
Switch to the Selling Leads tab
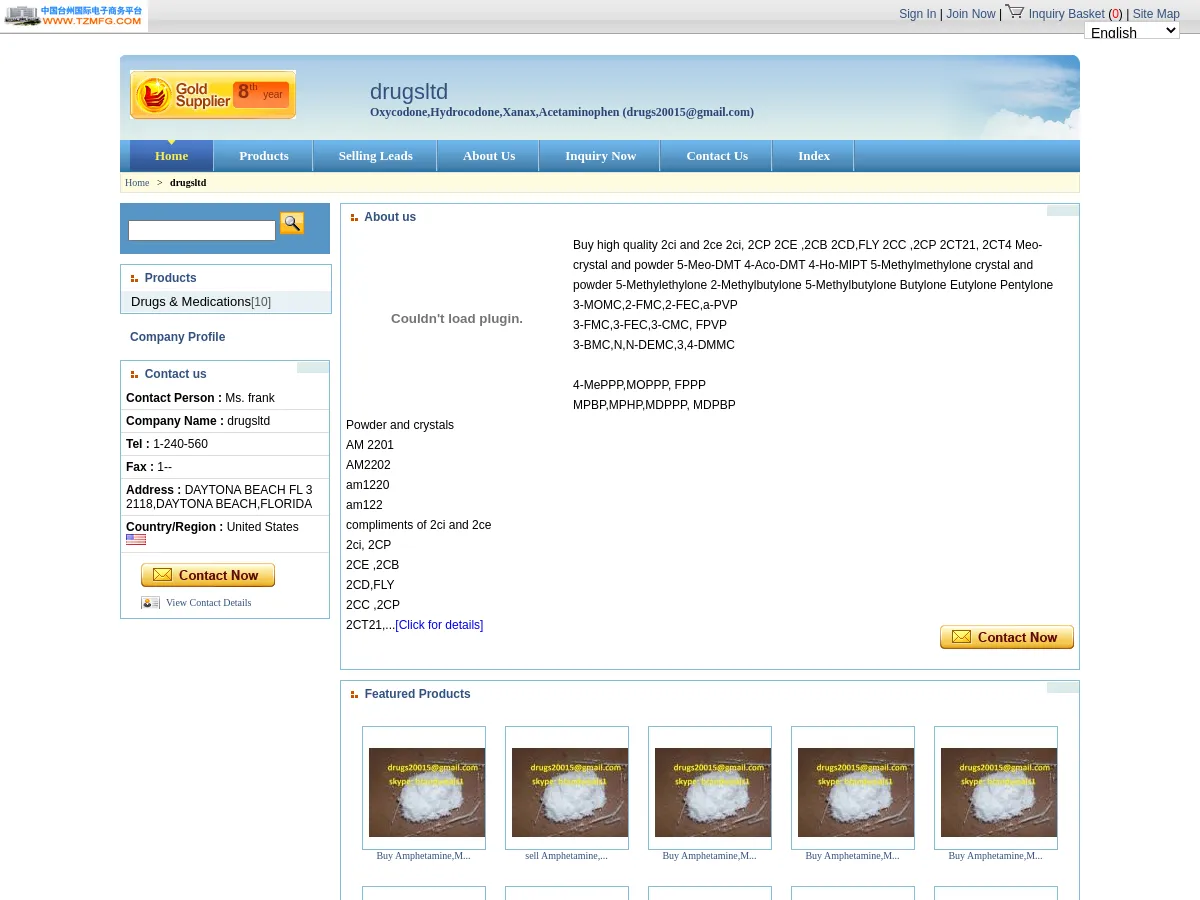[375, 156]
